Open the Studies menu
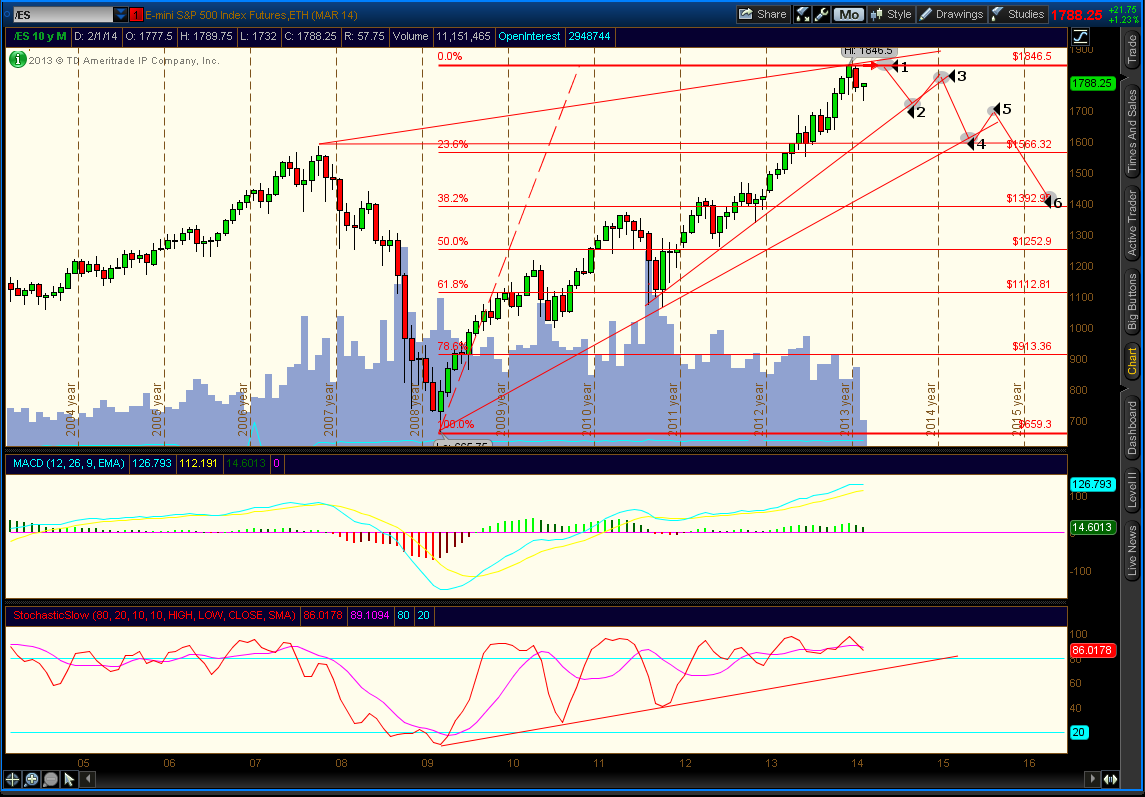1145x797 pixels. click(x=1019, y=14)
